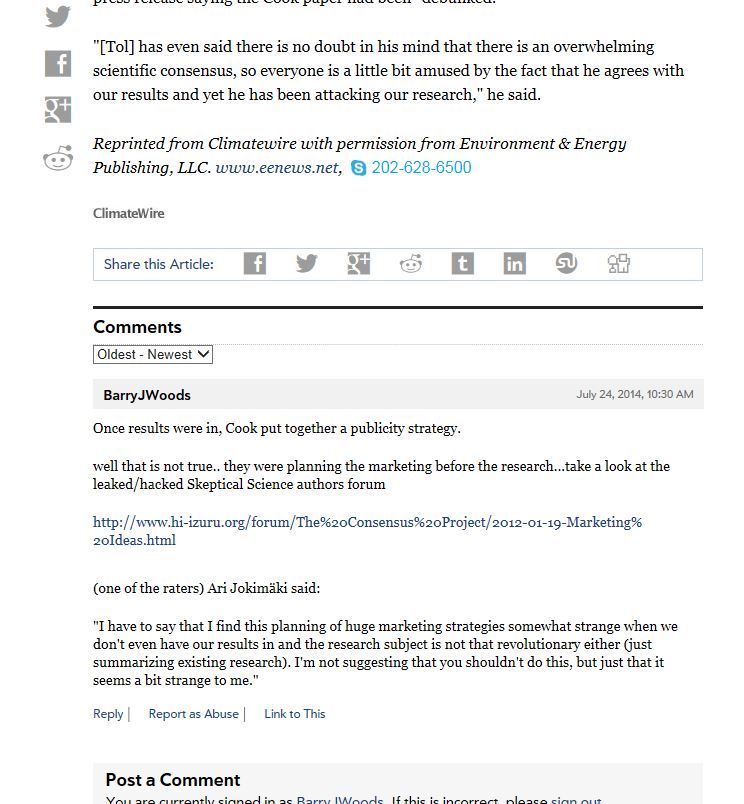Viewport: 744px width, 804px height.
Task: Call the 202-628-6500 Skype number link
Action: pyautogui.click(x=421, y=168)
